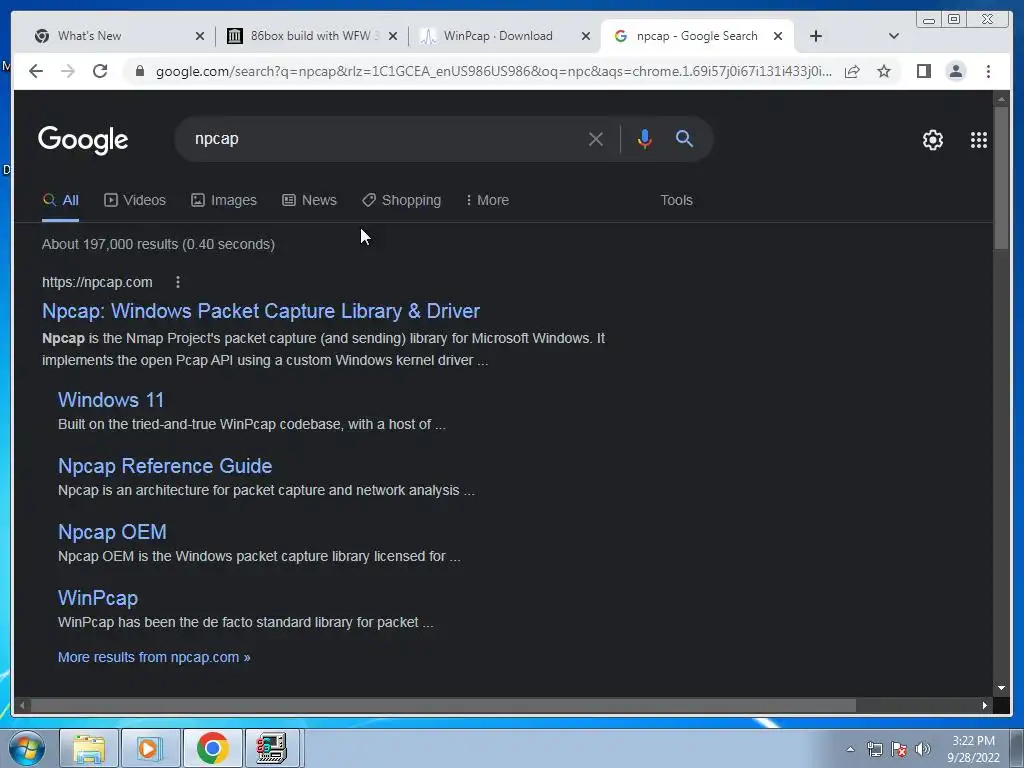Open the volume control tray icon
Screen dimensions: 1024x768
pyautogui.click(x=923, y=749)
